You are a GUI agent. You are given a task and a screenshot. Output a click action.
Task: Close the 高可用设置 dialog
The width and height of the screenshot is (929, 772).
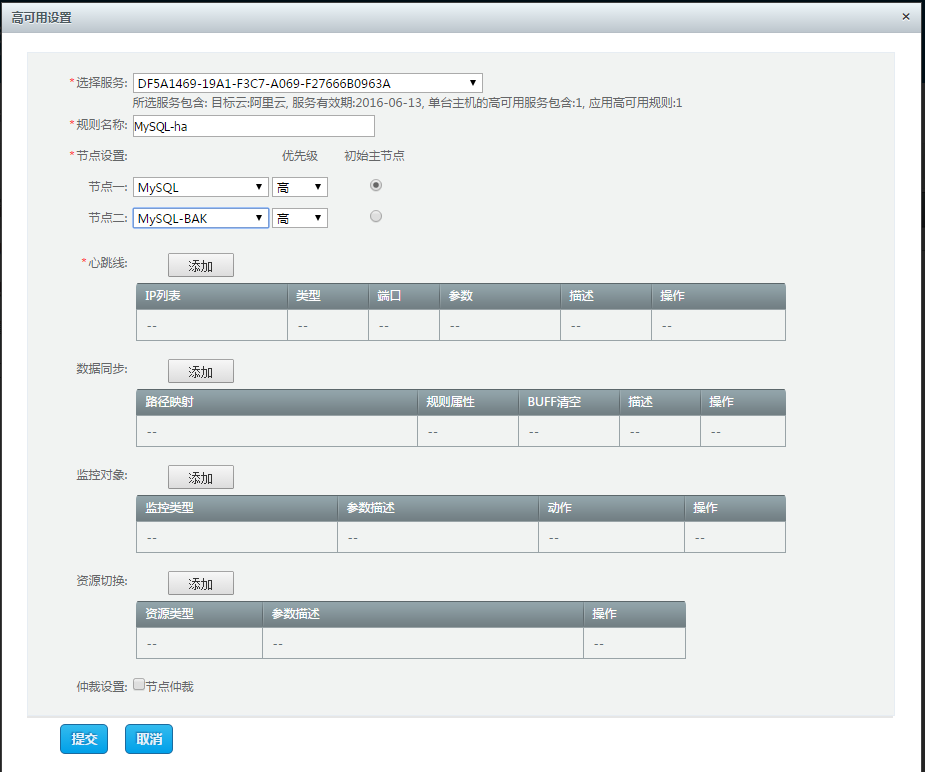coord(905,17)
